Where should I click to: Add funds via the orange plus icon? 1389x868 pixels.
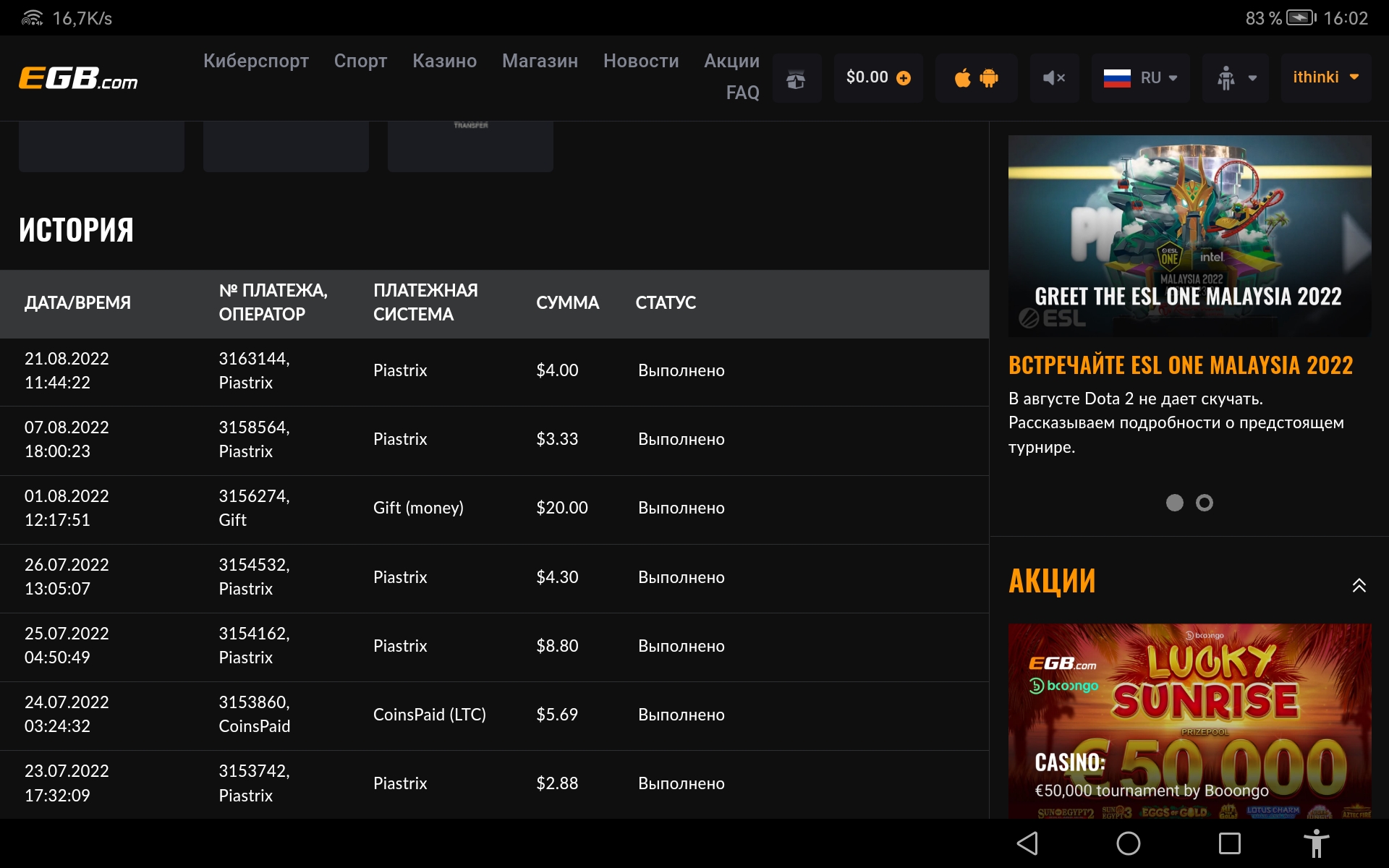click(x=904, y=77)
